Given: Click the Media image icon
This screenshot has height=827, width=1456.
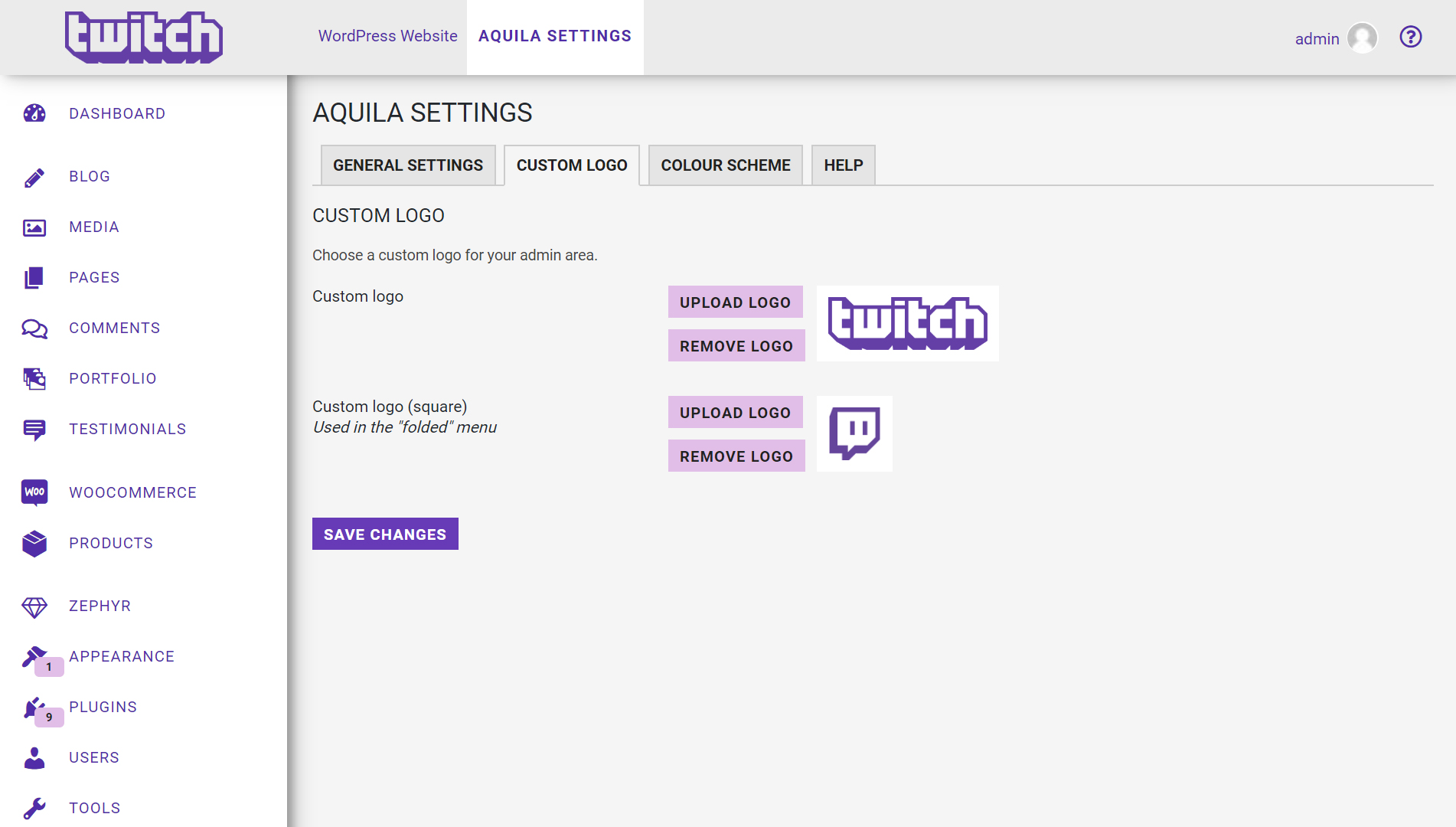Looking at the screenshot, I should pyautogui.click(x=34, y=227).
